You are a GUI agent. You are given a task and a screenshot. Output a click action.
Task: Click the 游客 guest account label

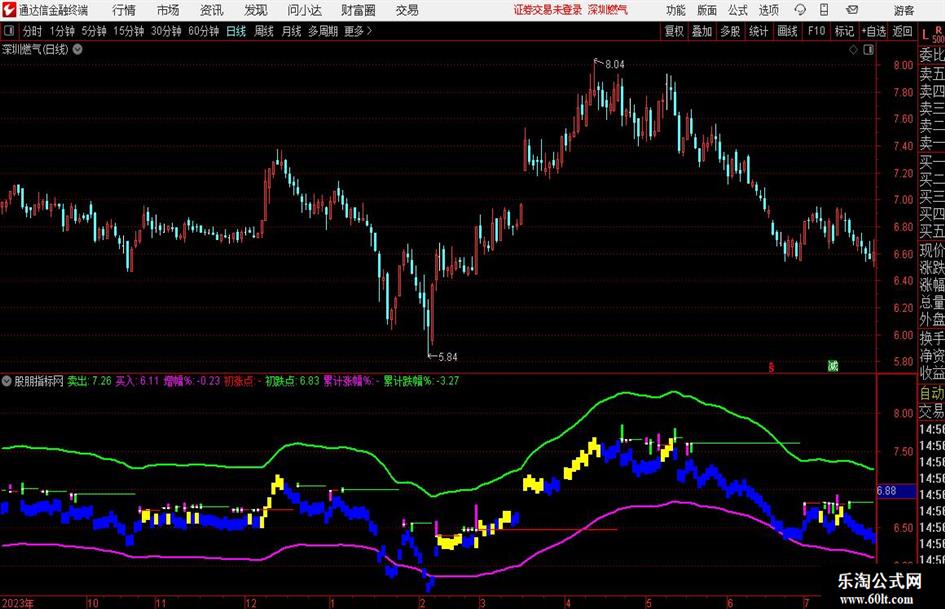point(903,10)
